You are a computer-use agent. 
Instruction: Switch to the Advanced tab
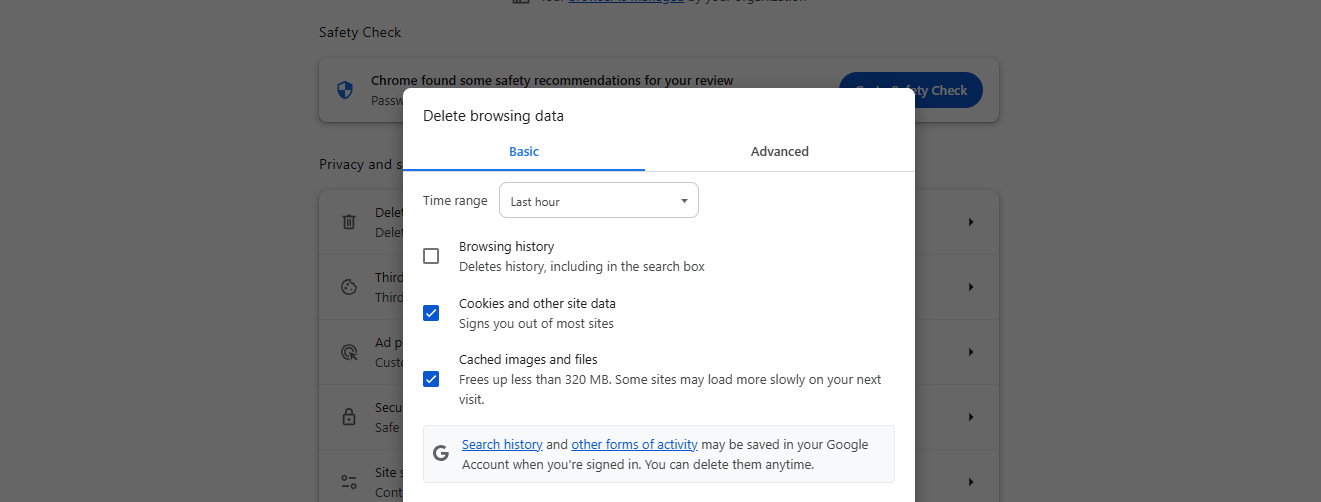tap(779, 152)
